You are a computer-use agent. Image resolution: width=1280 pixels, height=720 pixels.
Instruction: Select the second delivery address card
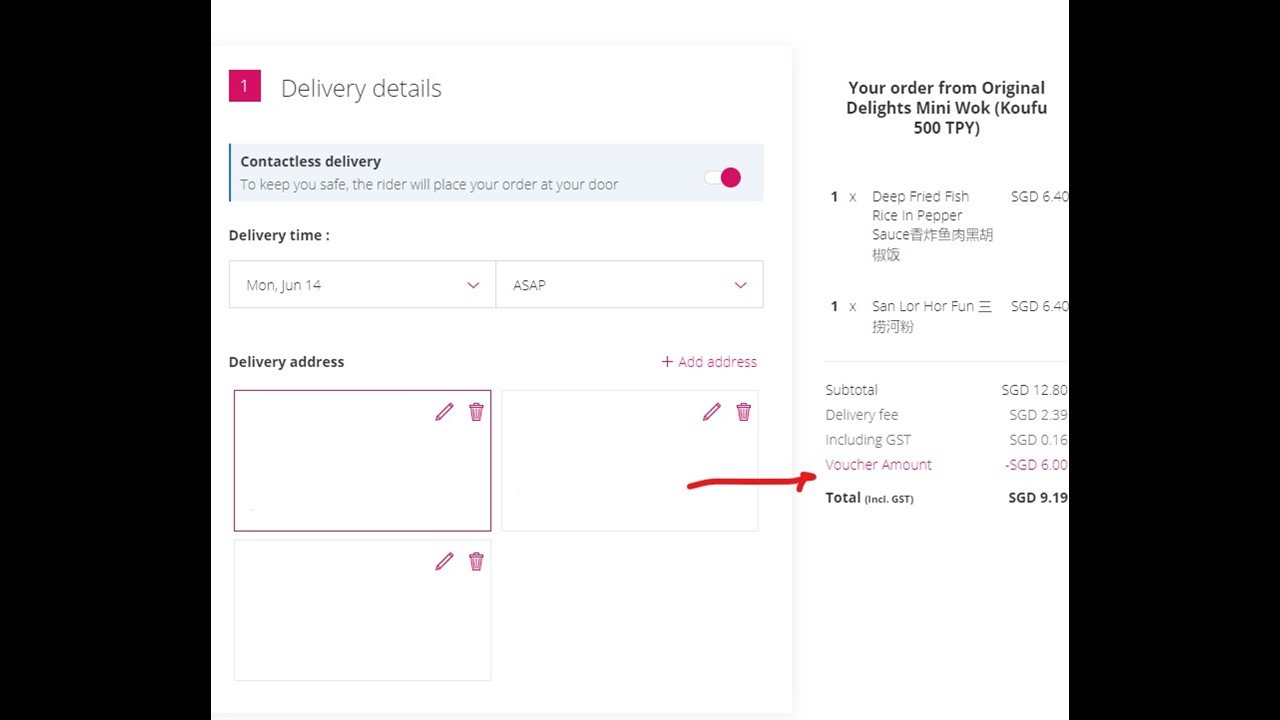click(629, 460)
